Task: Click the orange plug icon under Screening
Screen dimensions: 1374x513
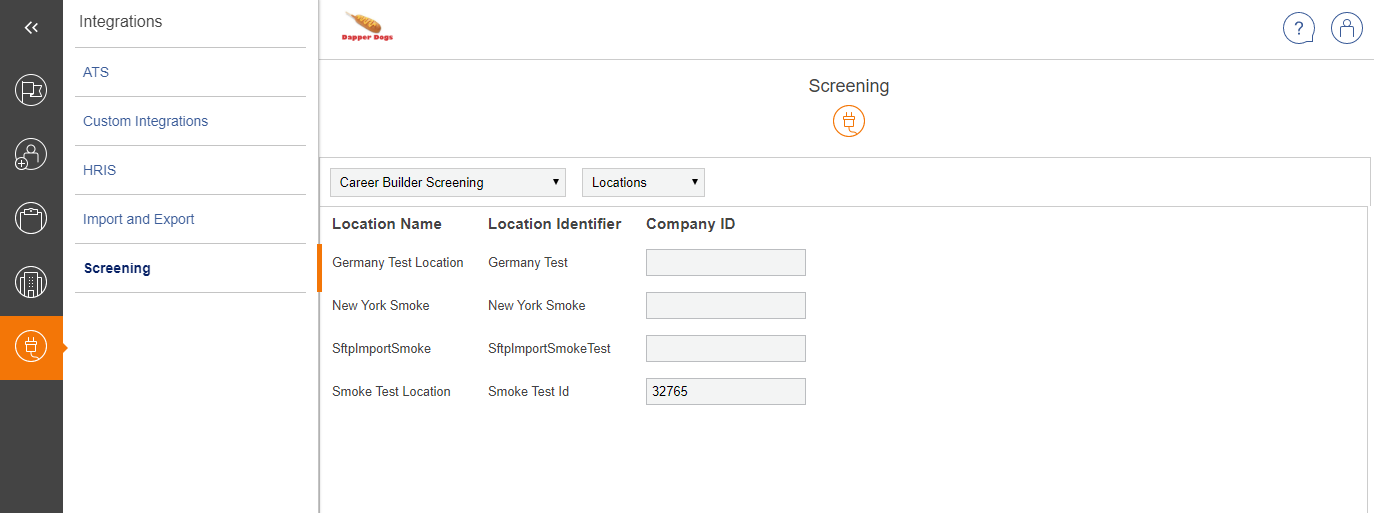Action: tap(849, 122)
